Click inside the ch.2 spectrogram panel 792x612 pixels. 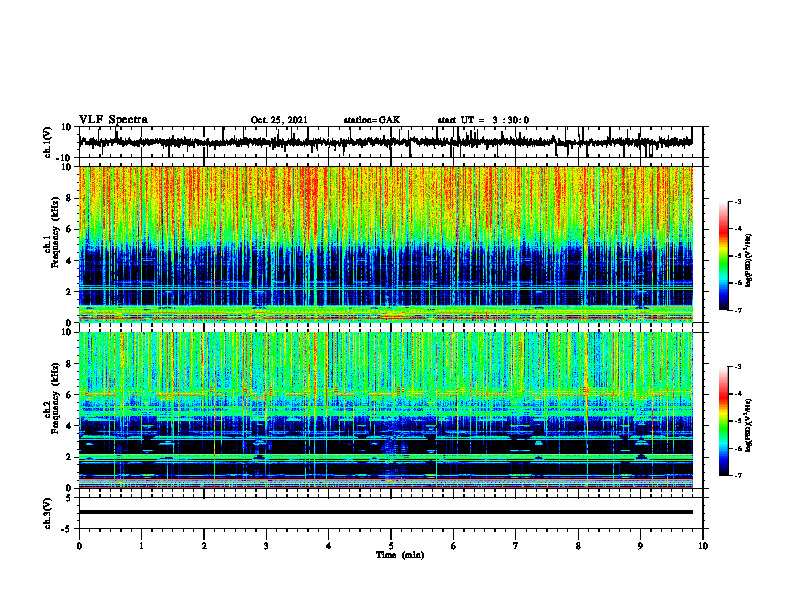point(385,410)
